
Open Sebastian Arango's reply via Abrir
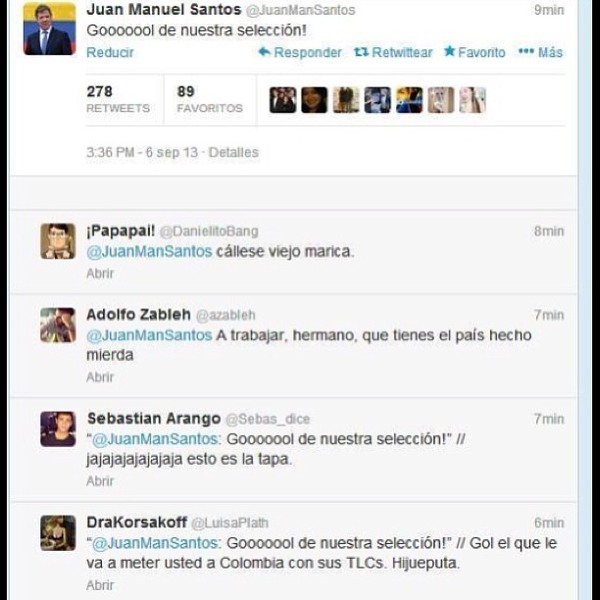100,481
